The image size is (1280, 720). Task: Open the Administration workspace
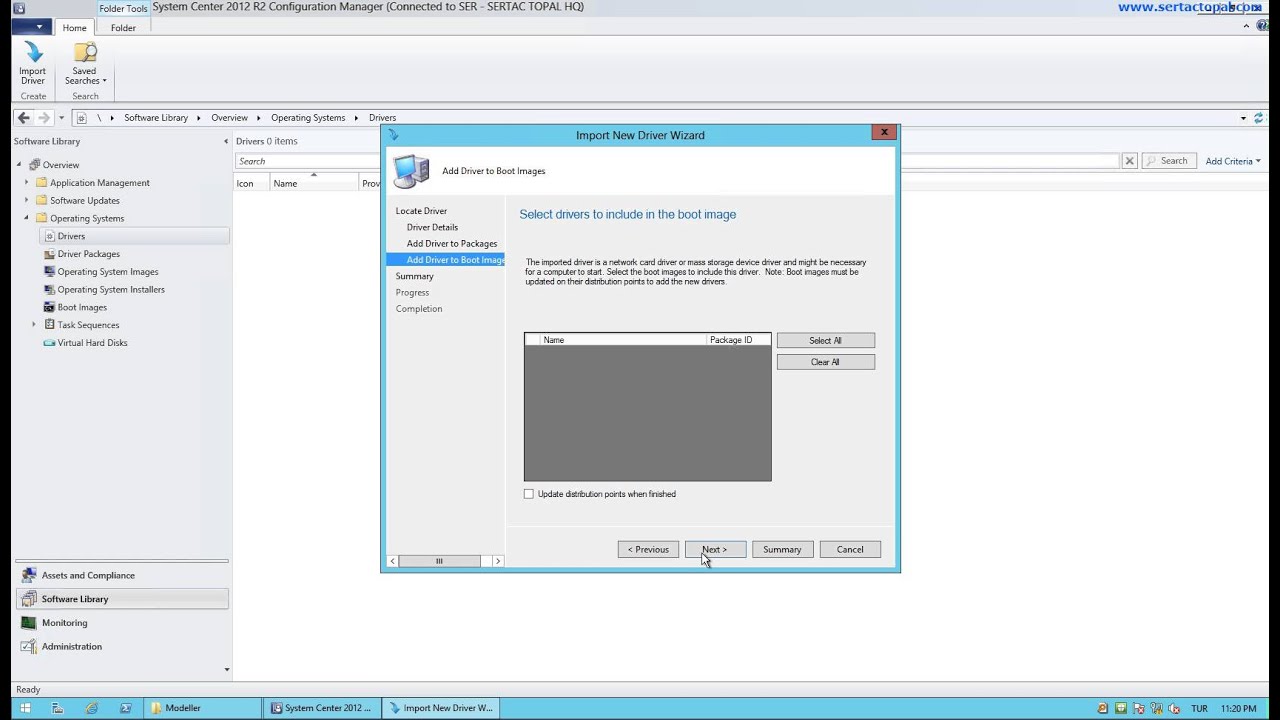coord(122,647)
